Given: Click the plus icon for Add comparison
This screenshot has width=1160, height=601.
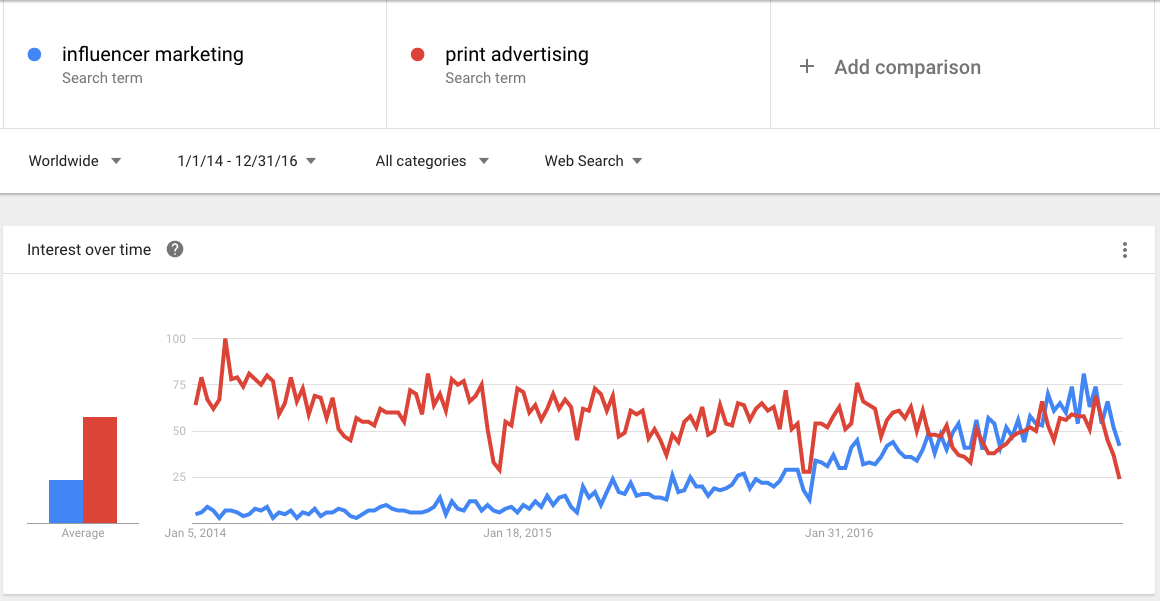Looking at the screenshot, I should pos(807,67).
